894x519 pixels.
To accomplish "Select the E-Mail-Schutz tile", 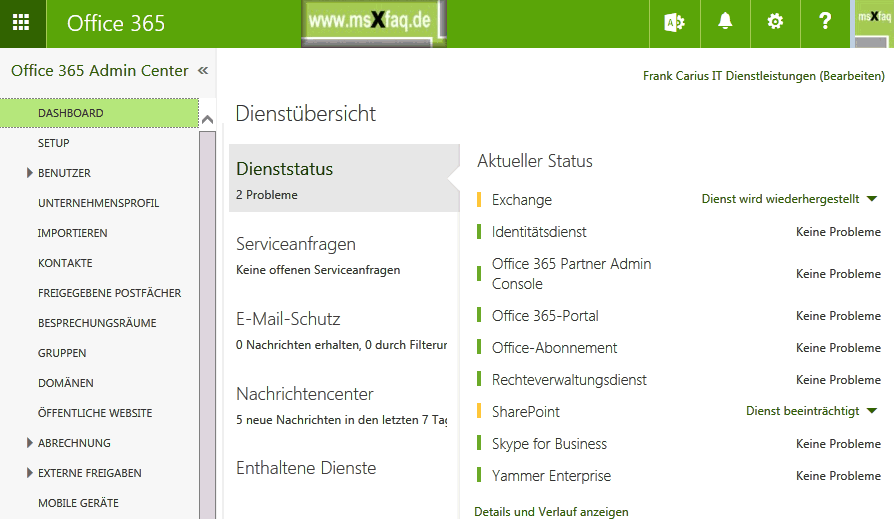I will (x=344, y=330).
